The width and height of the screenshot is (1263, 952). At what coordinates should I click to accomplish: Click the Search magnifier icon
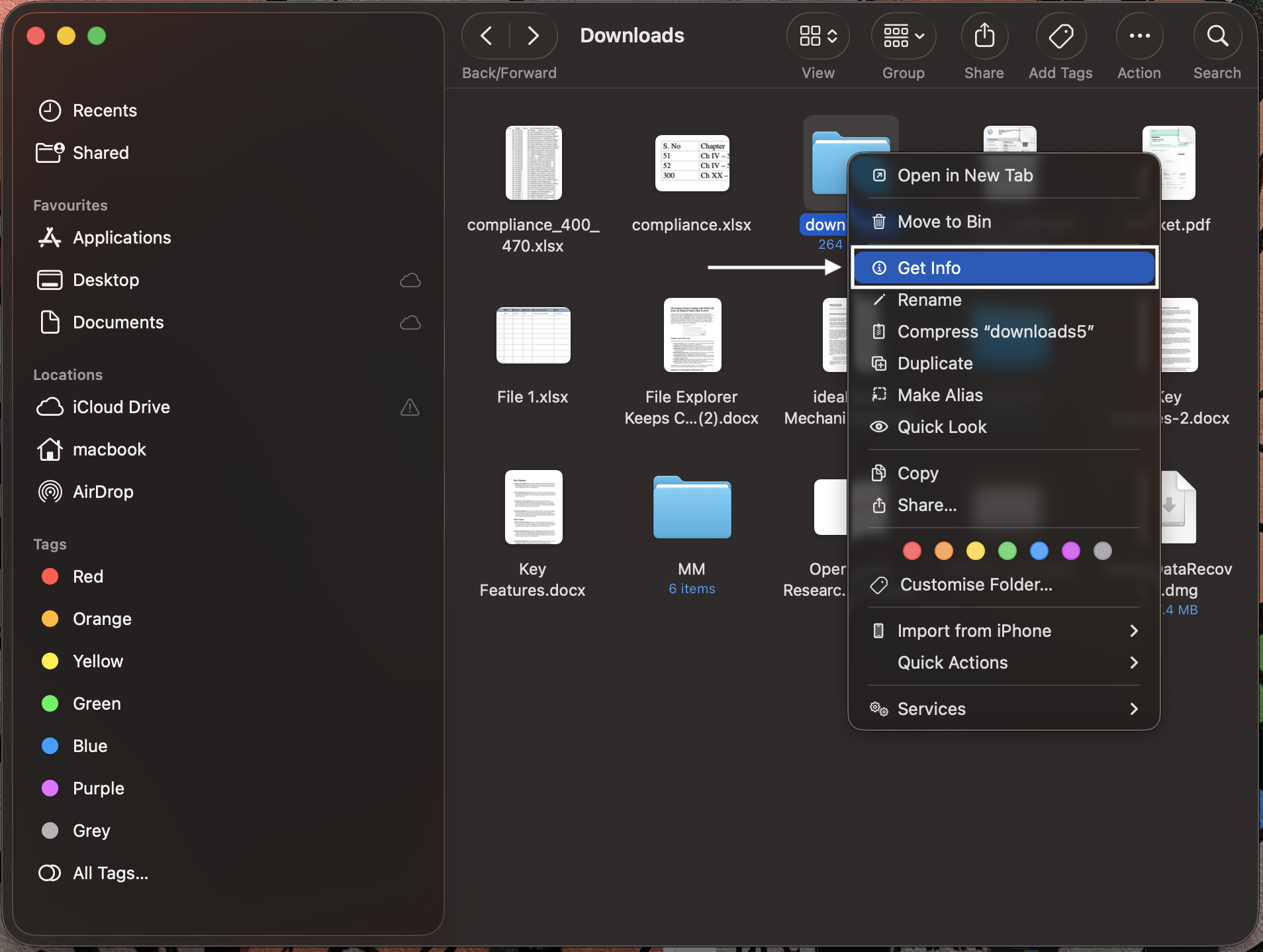pyautogui.click(x=1217, y=36)
